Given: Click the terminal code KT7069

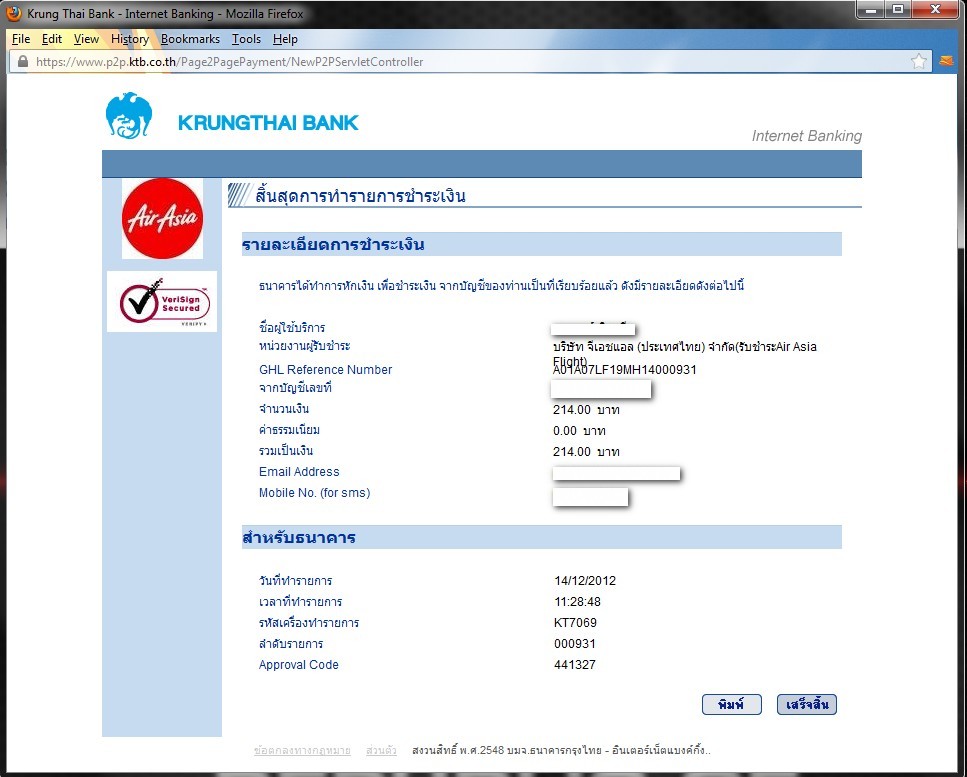Looking at the screenshot, I should click(575, 622).
